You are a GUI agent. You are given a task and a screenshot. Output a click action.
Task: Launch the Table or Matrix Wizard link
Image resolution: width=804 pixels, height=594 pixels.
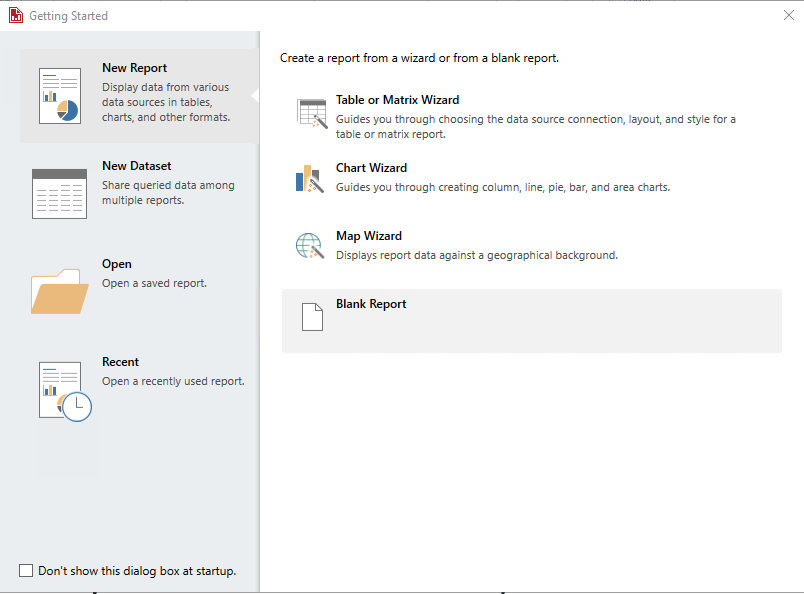point(397,100)
